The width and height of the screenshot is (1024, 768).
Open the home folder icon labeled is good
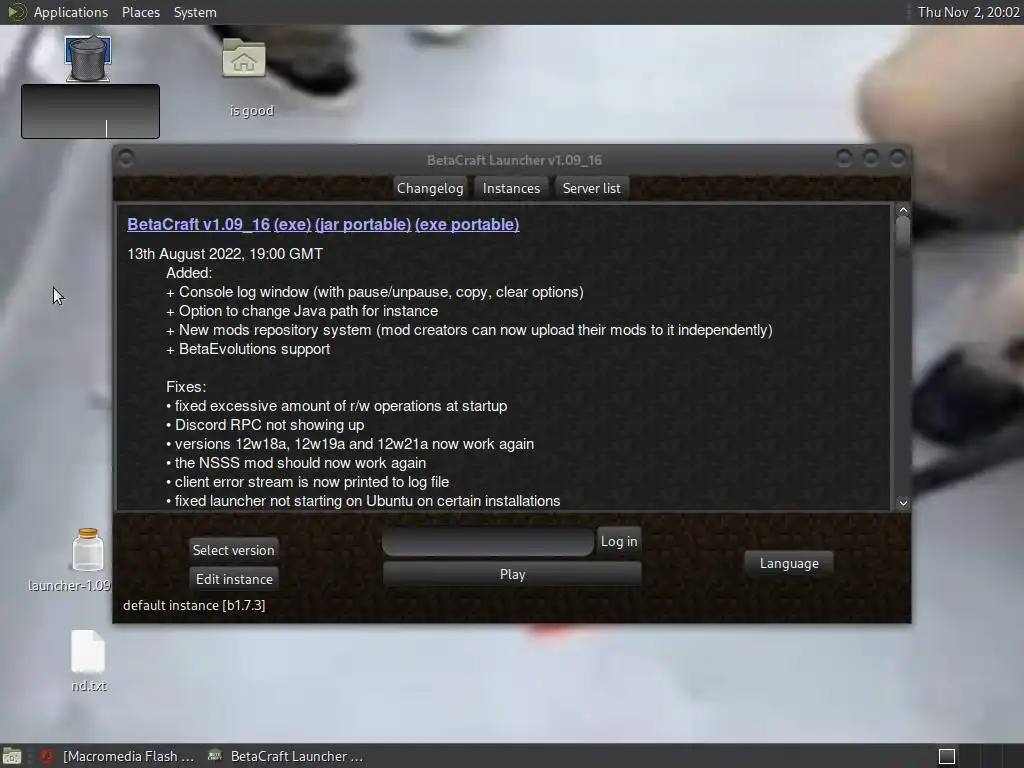[x=244, y=58]
